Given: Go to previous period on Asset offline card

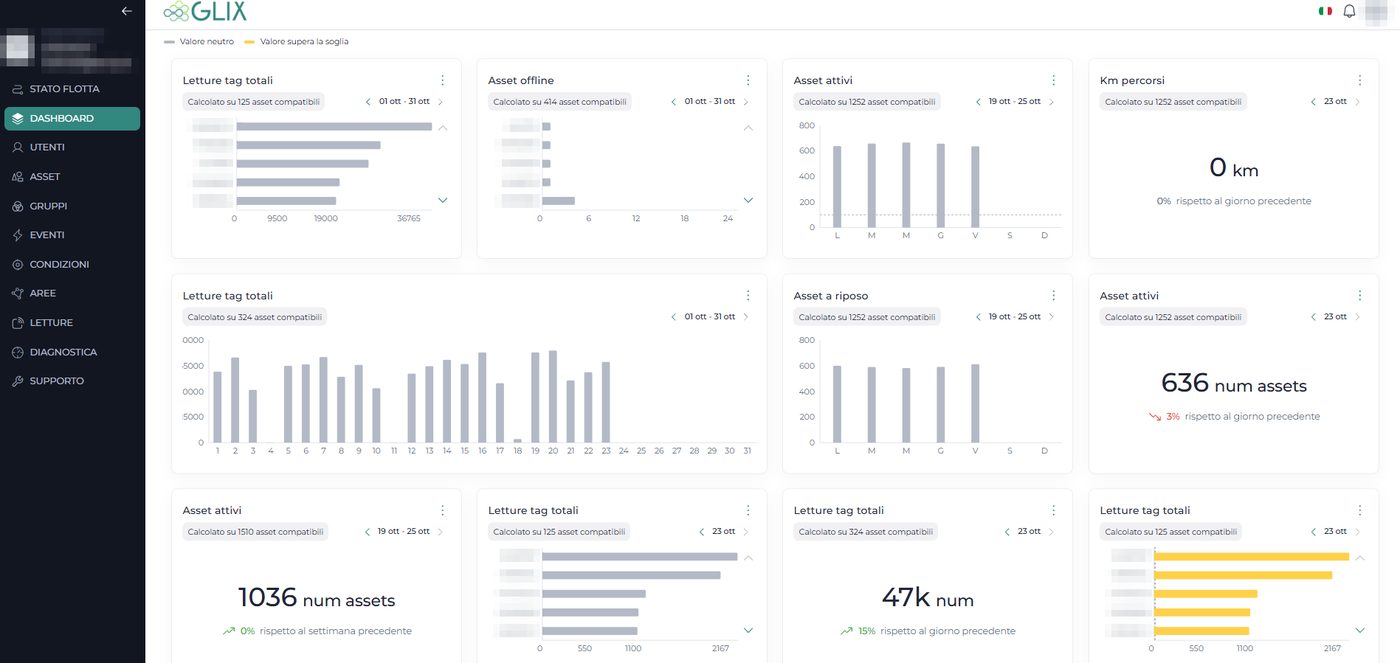Looking at the screenshot, I should point(673,101).
